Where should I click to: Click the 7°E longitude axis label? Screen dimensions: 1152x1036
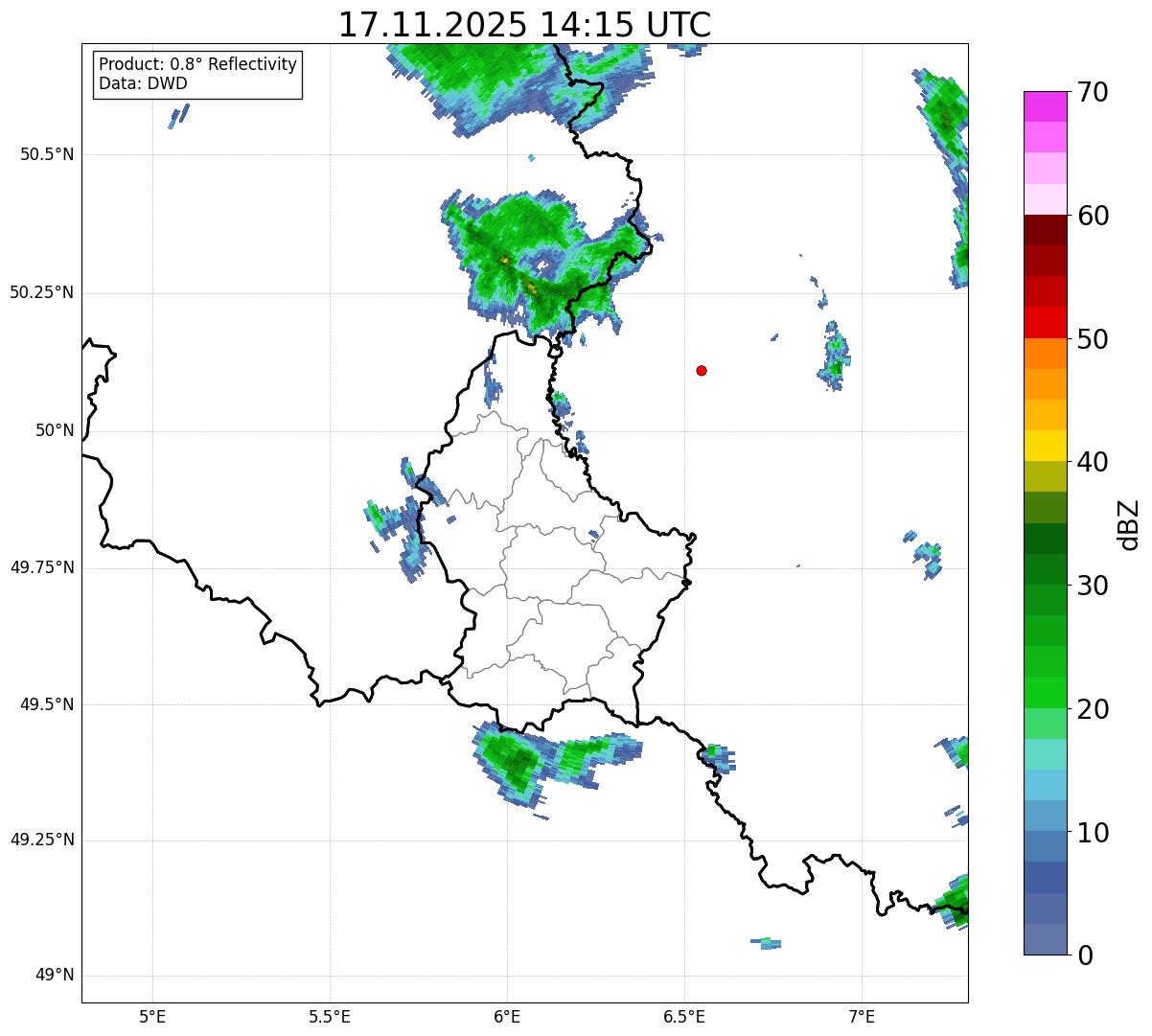pos(863,1016)
